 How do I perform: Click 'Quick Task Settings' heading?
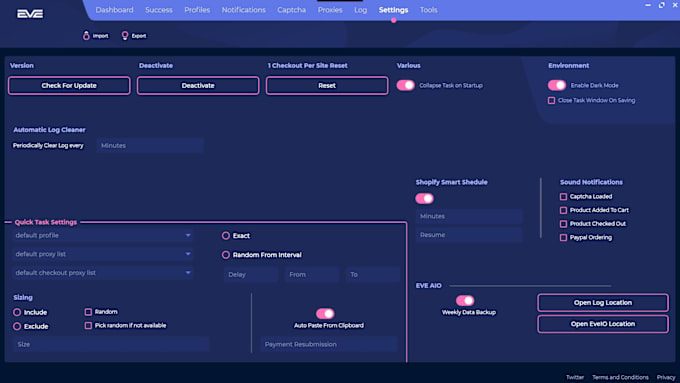[46, 222]
